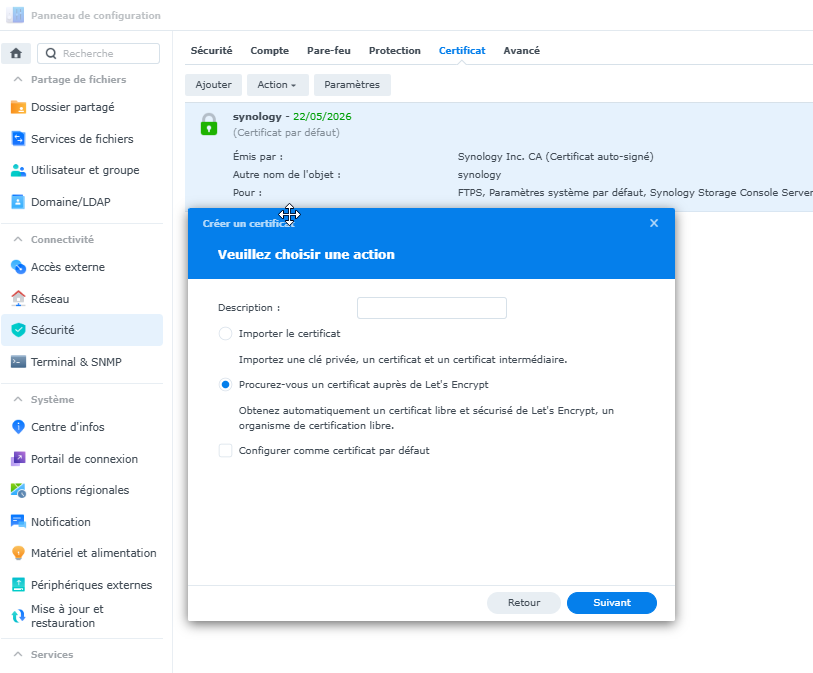Click the Suivant button
The height and width of the screenshot is (673, 813).
click(611, 603)
